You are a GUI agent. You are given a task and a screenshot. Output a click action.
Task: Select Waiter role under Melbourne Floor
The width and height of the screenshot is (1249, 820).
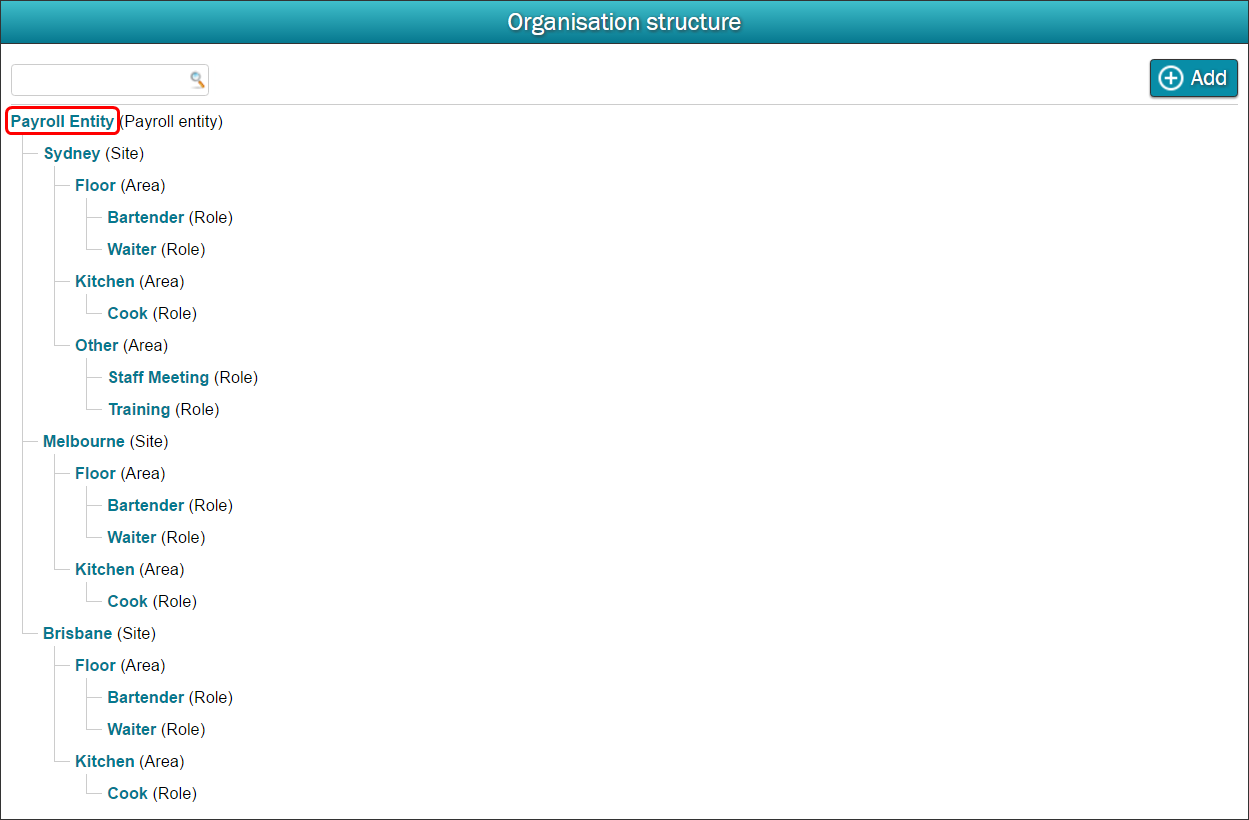coord(132,537)
